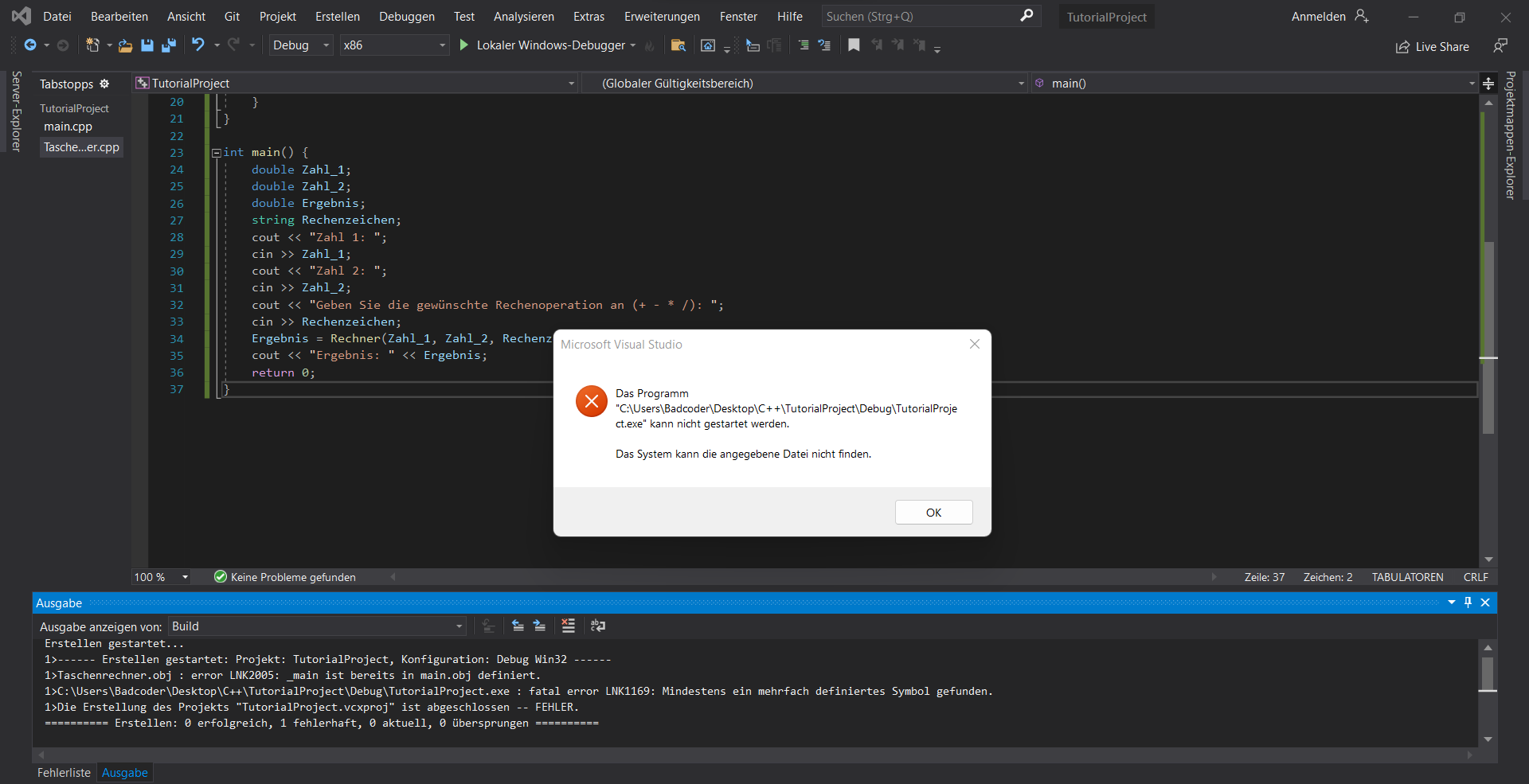Pin the Ausgabe panel with the pin icon
Viewport: 1529px width, 784px height.
[1468, 603]
